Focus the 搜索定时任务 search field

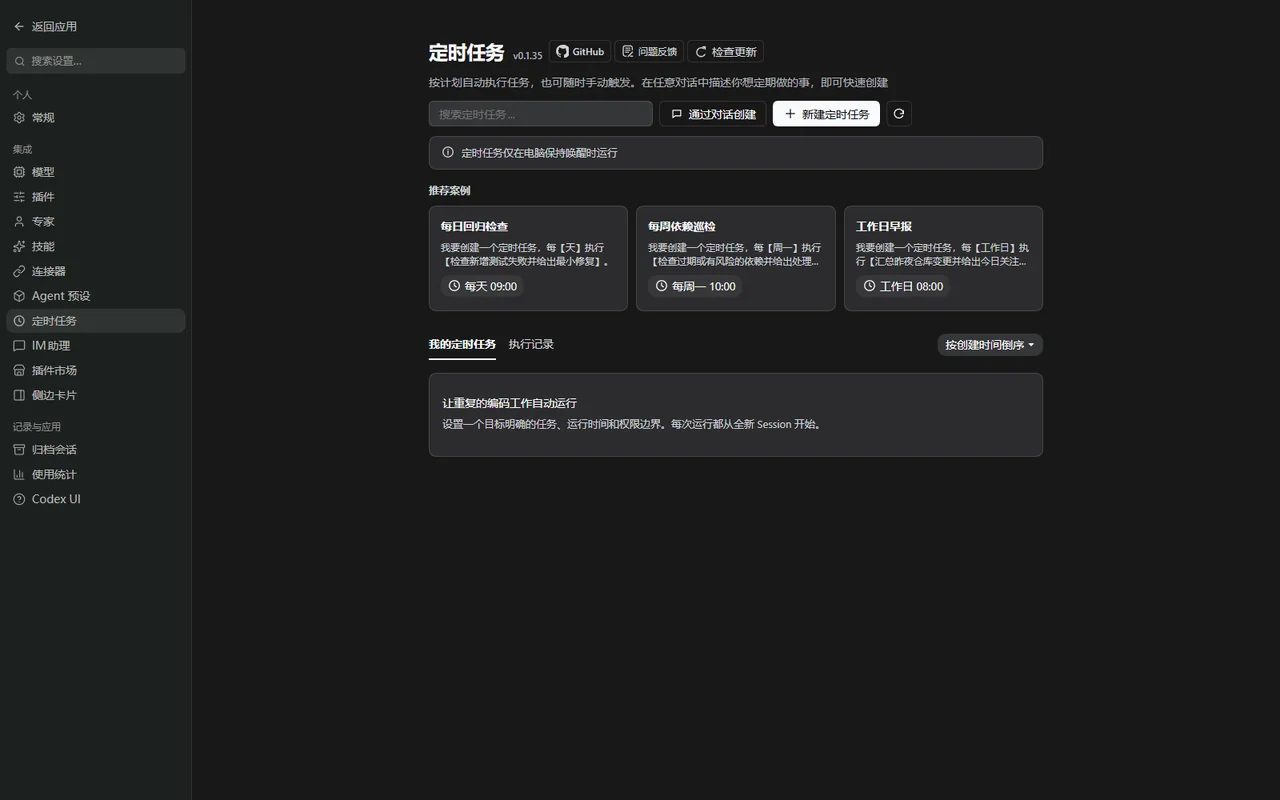click(x=541, y=114)
